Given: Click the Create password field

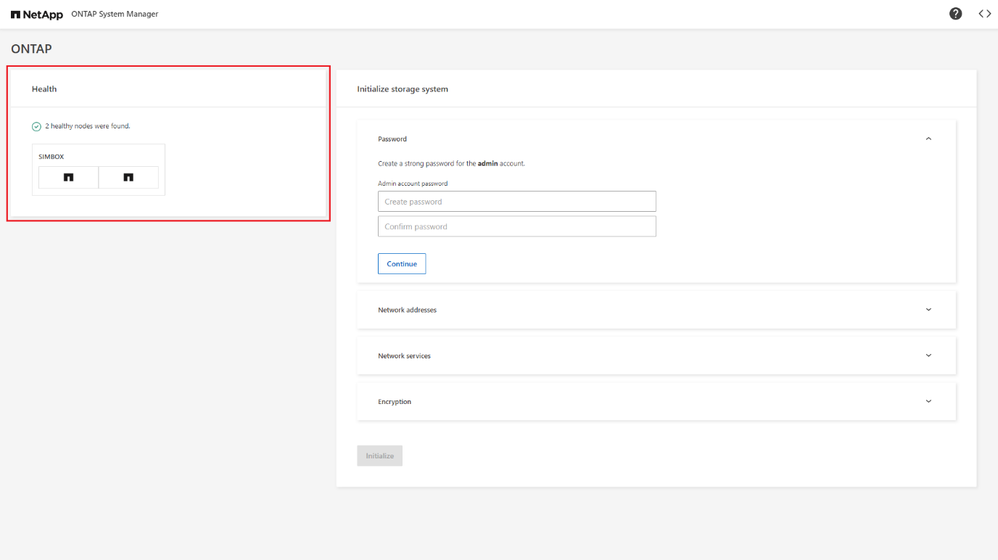Looking at the screenshot, I should [516, 202].
